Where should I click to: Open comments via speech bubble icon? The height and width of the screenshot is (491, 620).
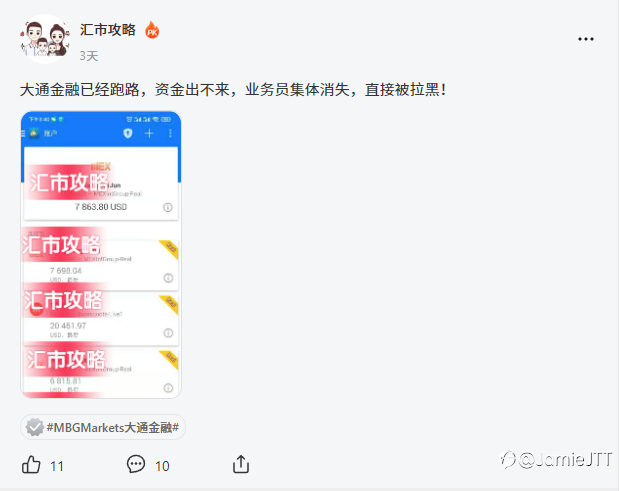136,464
